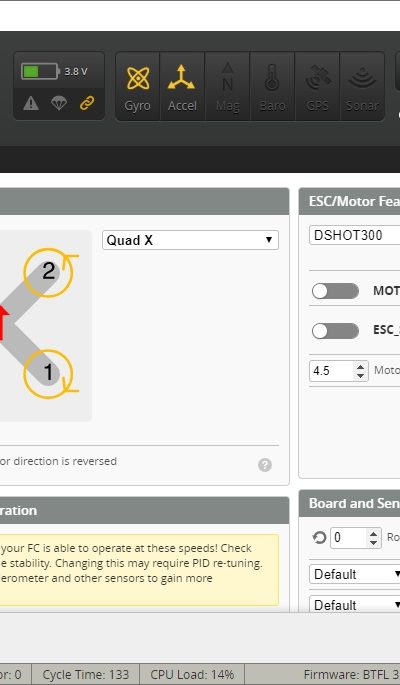Open help for motor direction reversed
This screenshot has width=400, height=685.
265,465
